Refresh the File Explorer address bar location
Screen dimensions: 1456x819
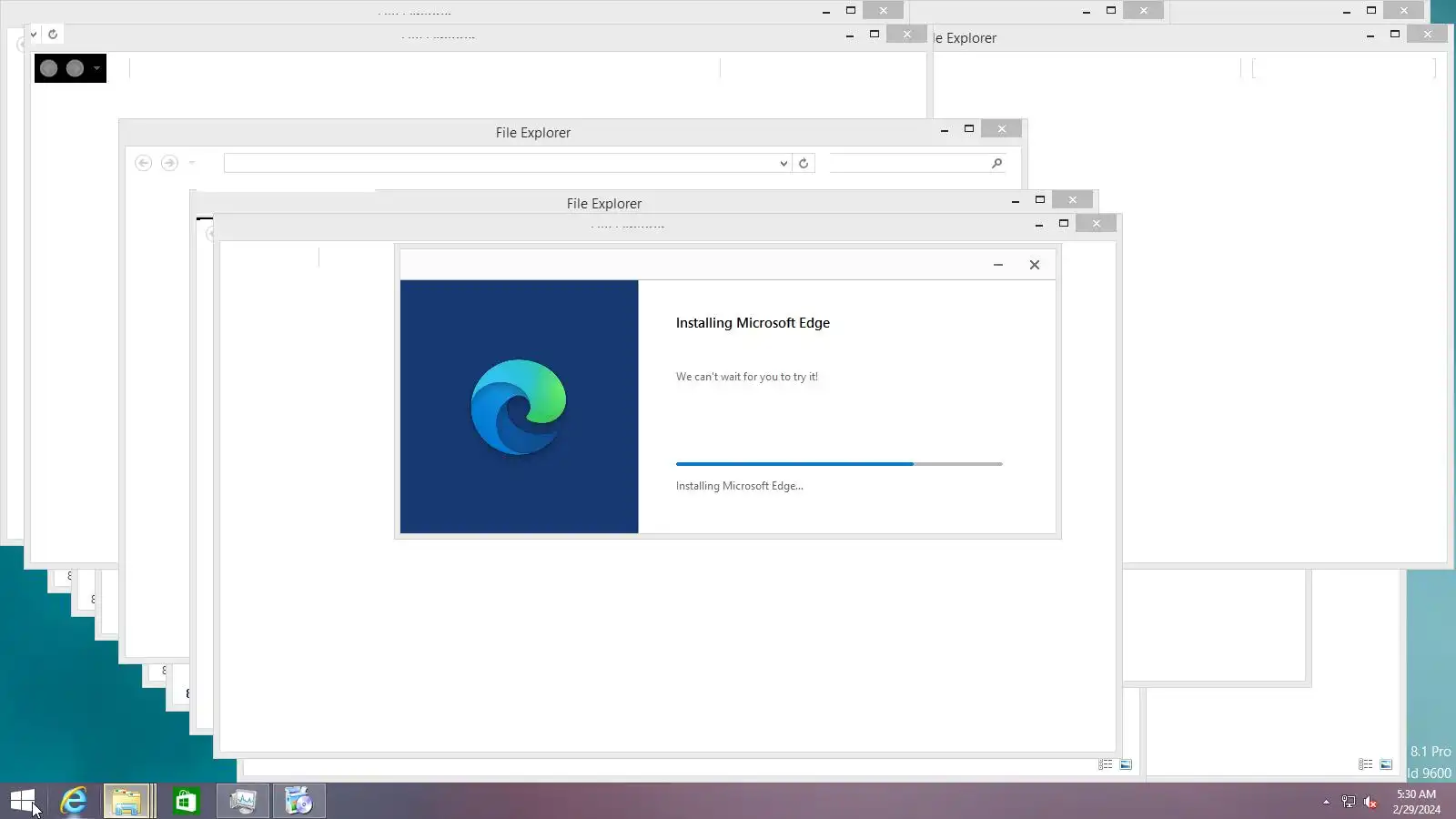804,164
